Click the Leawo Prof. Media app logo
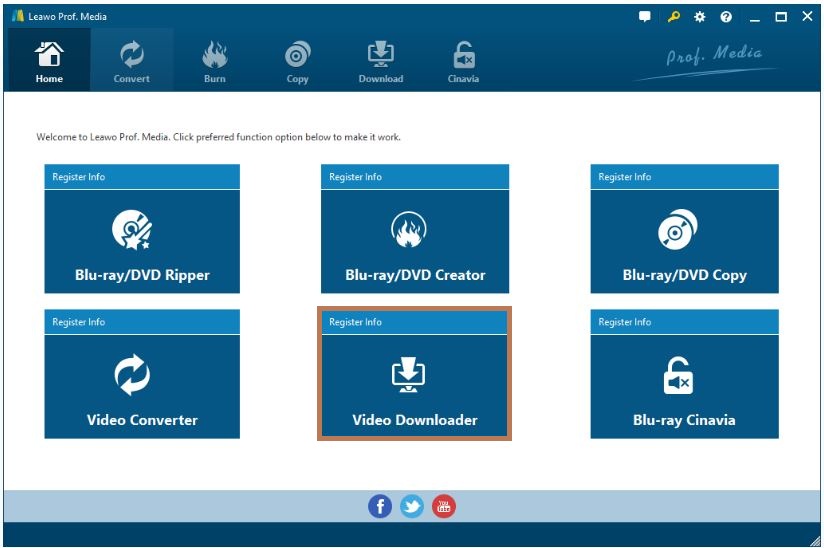Viewport: 824px width, 548px height. pyautogui.click(x=18, y=16)
